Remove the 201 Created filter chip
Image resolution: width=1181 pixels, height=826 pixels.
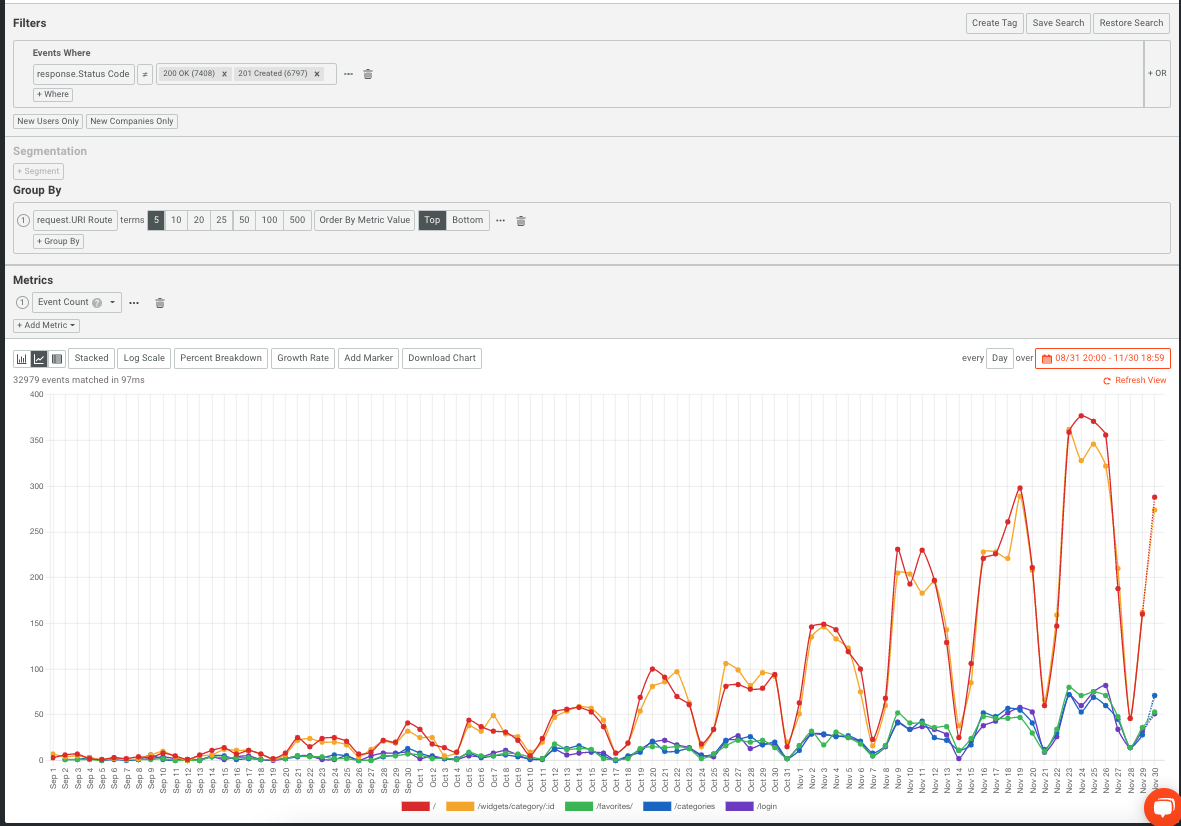tap(317, 73)
